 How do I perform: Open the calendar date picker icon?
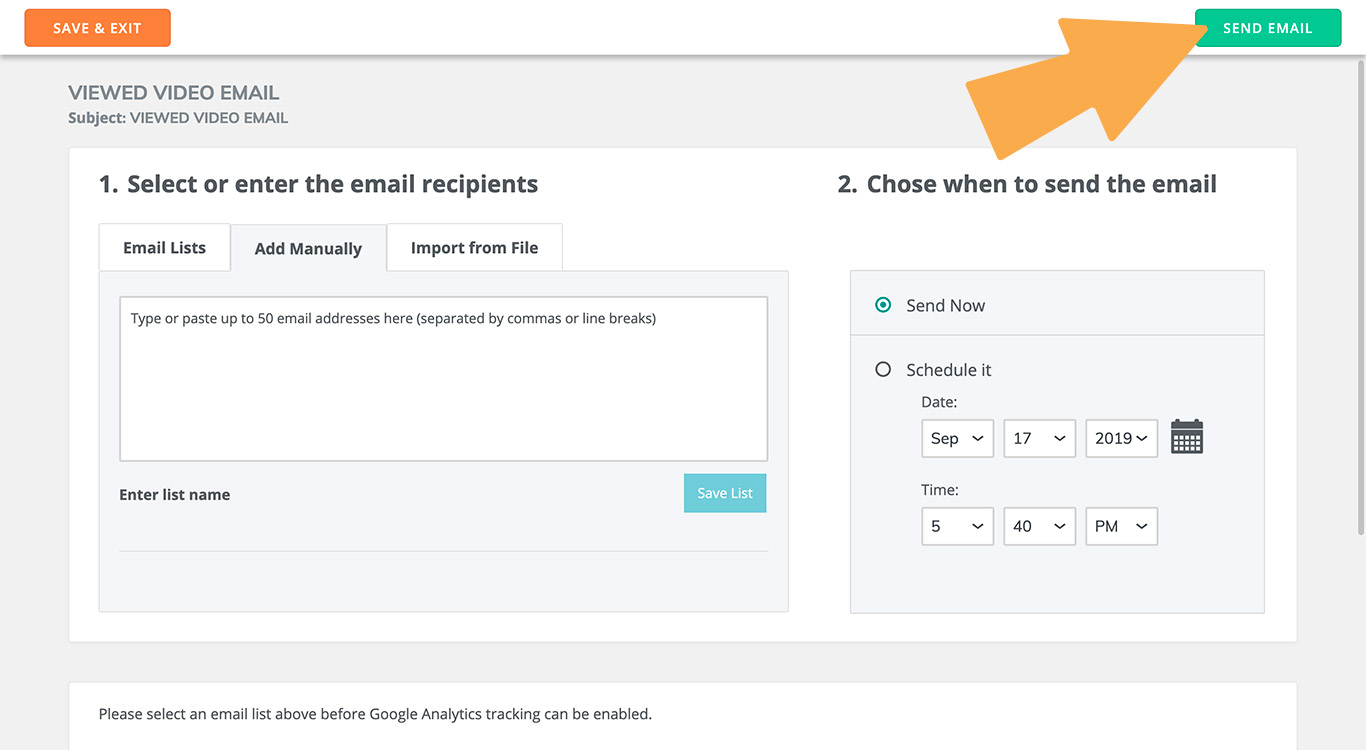[x=1186, y=437]
